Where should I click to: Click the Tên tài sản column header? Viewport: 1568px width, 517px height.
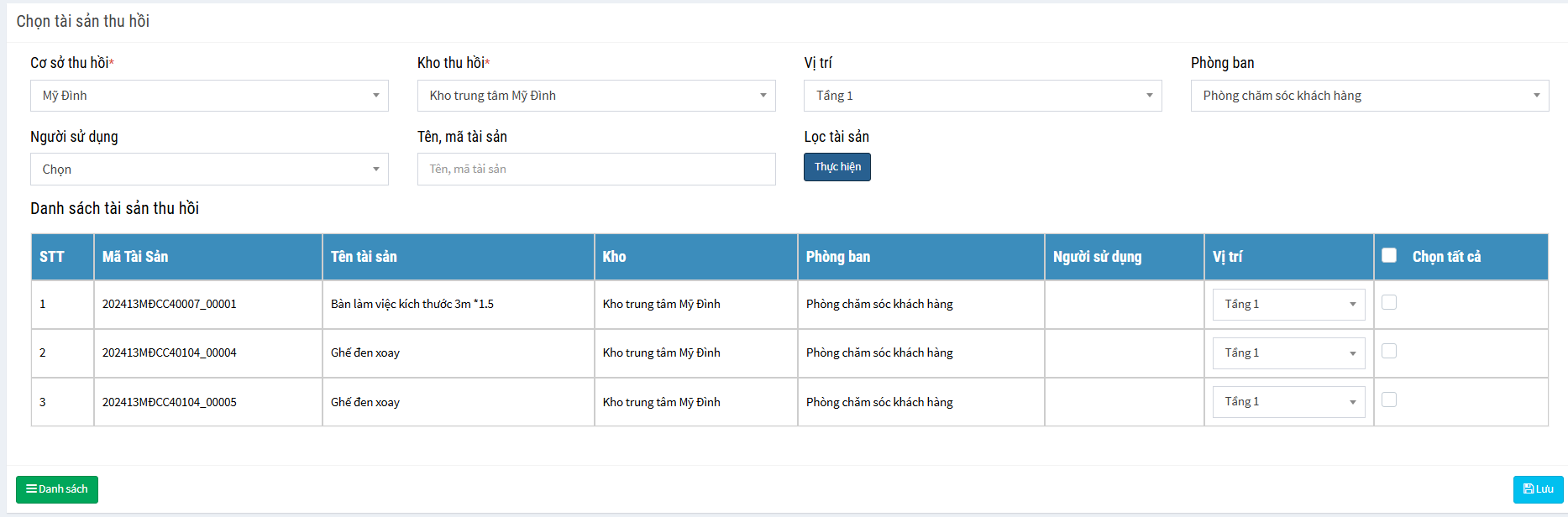point(364,257)
